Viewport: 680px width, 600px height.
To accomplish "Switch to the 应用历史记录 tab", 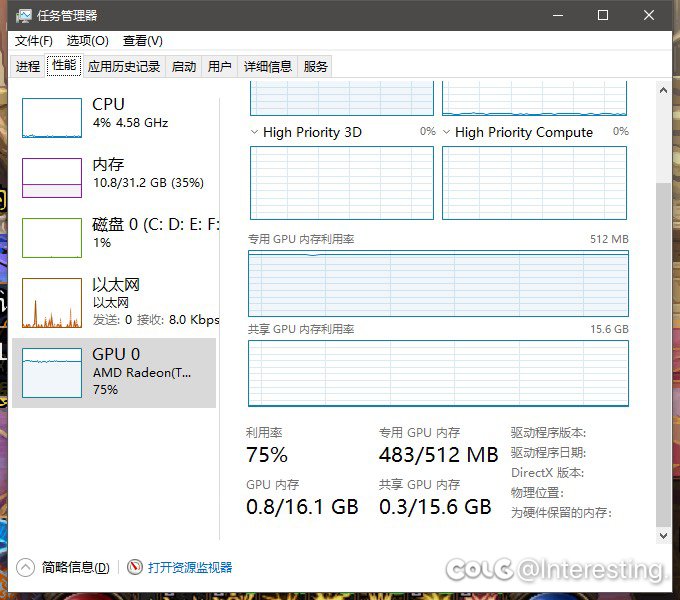I will pyautogui.click(x=124, y=67).
